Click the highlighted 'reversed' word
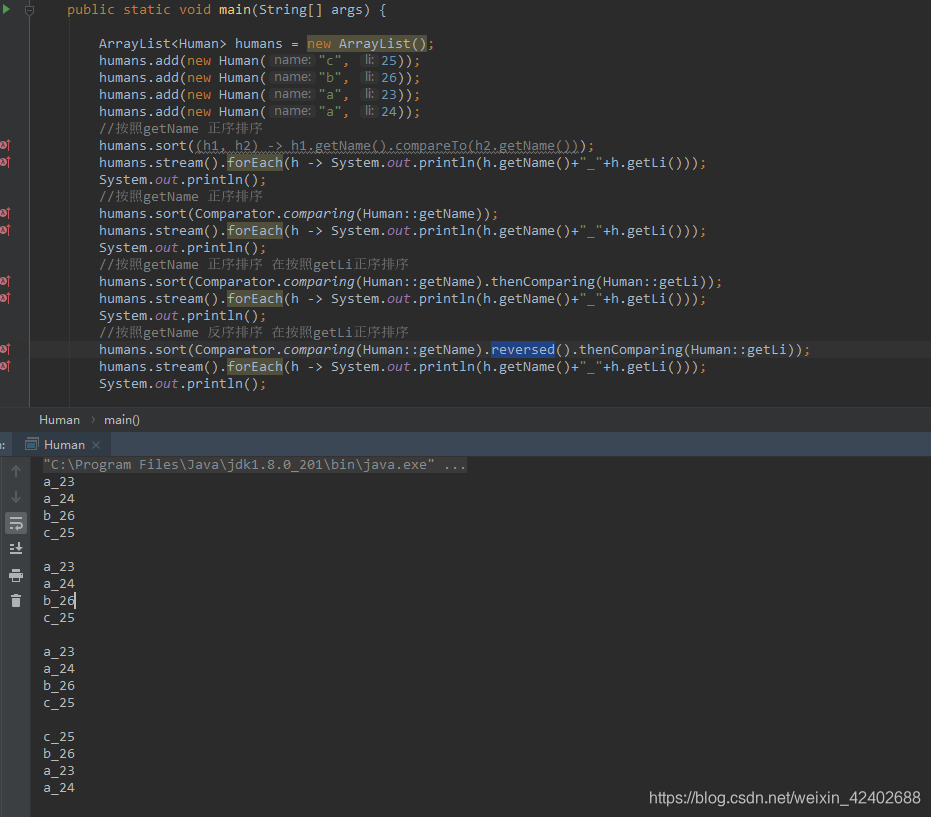The width and height of the screenshot is (931, 817). [x=522, y=350]
